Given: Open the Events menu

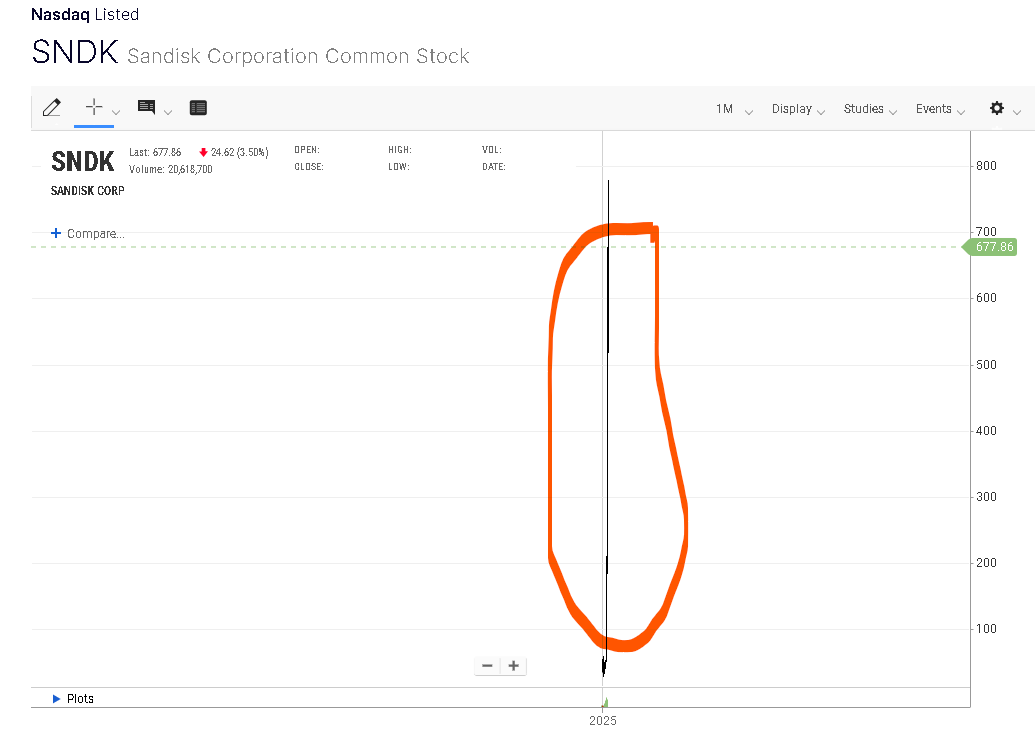Looking at the screenshot, I should coord(940,109).
